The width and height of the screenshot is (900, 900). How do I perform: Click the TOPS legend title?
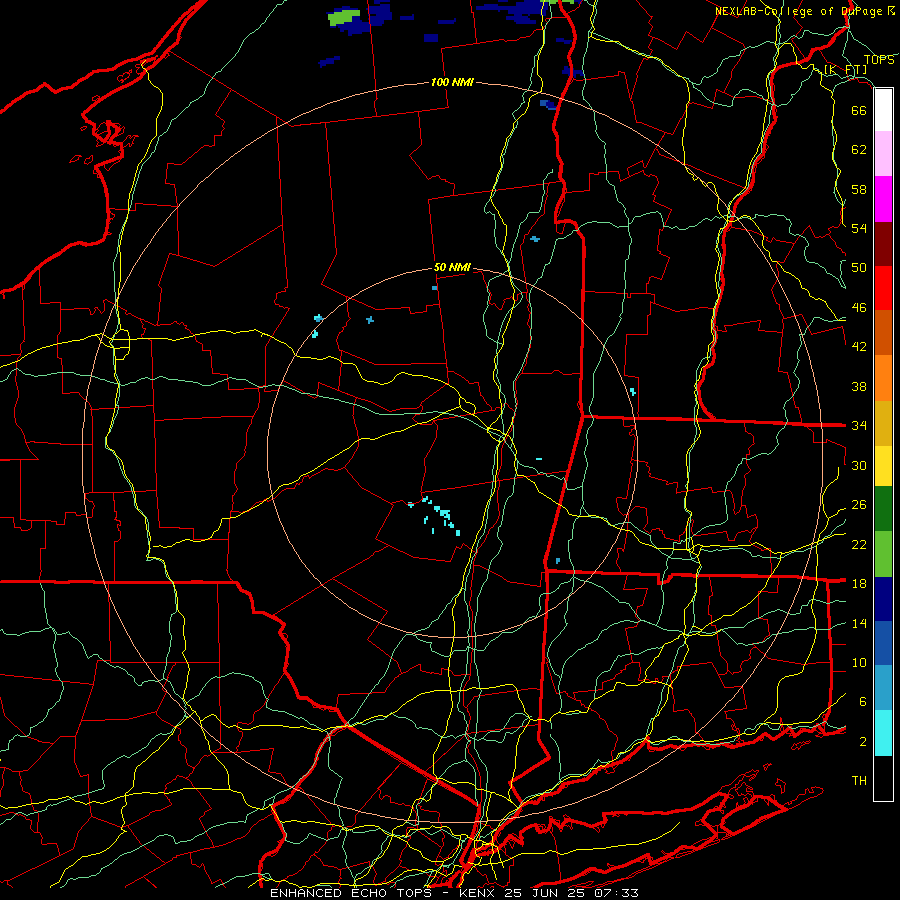879,60
